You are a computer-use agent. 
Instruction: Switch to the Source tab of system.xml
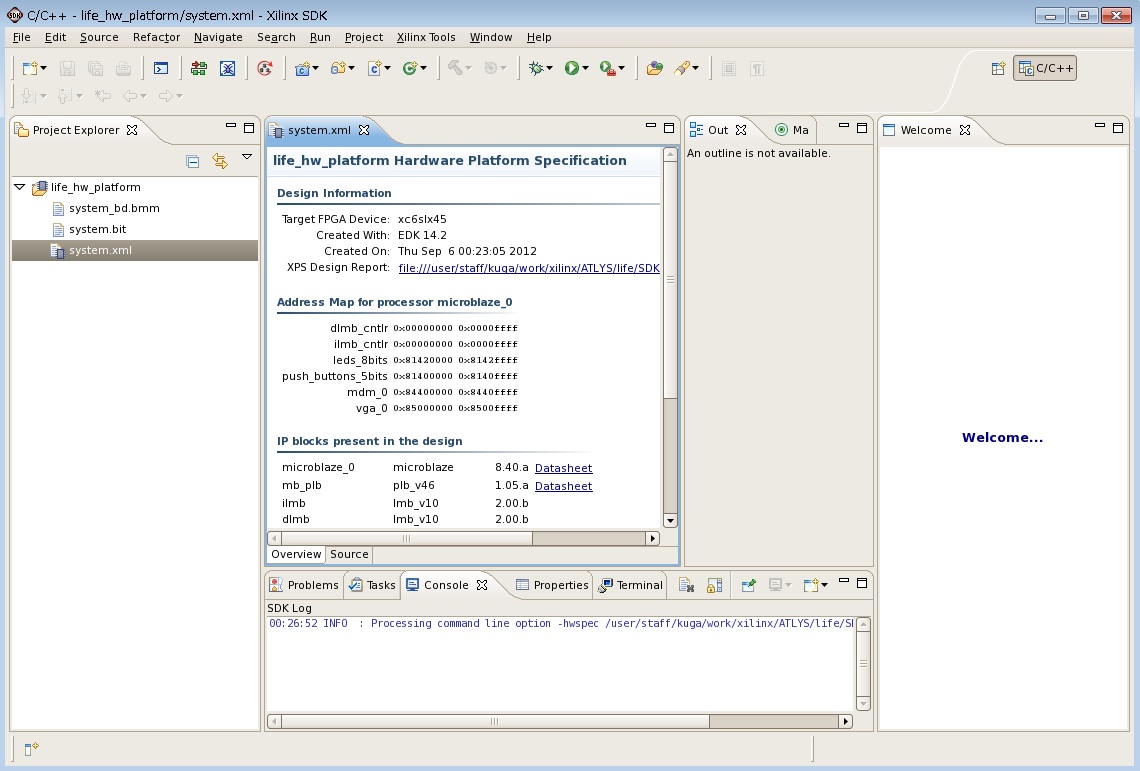(x=349, y=554)
